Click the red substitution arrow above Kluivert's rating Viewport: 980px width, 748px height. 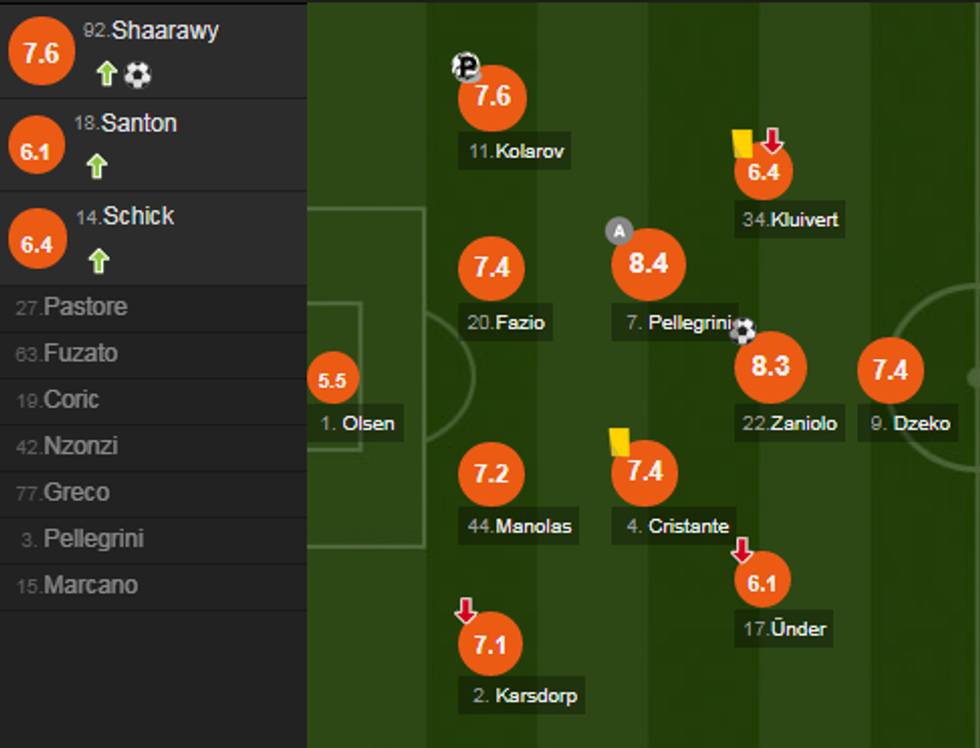click(772, 140)
